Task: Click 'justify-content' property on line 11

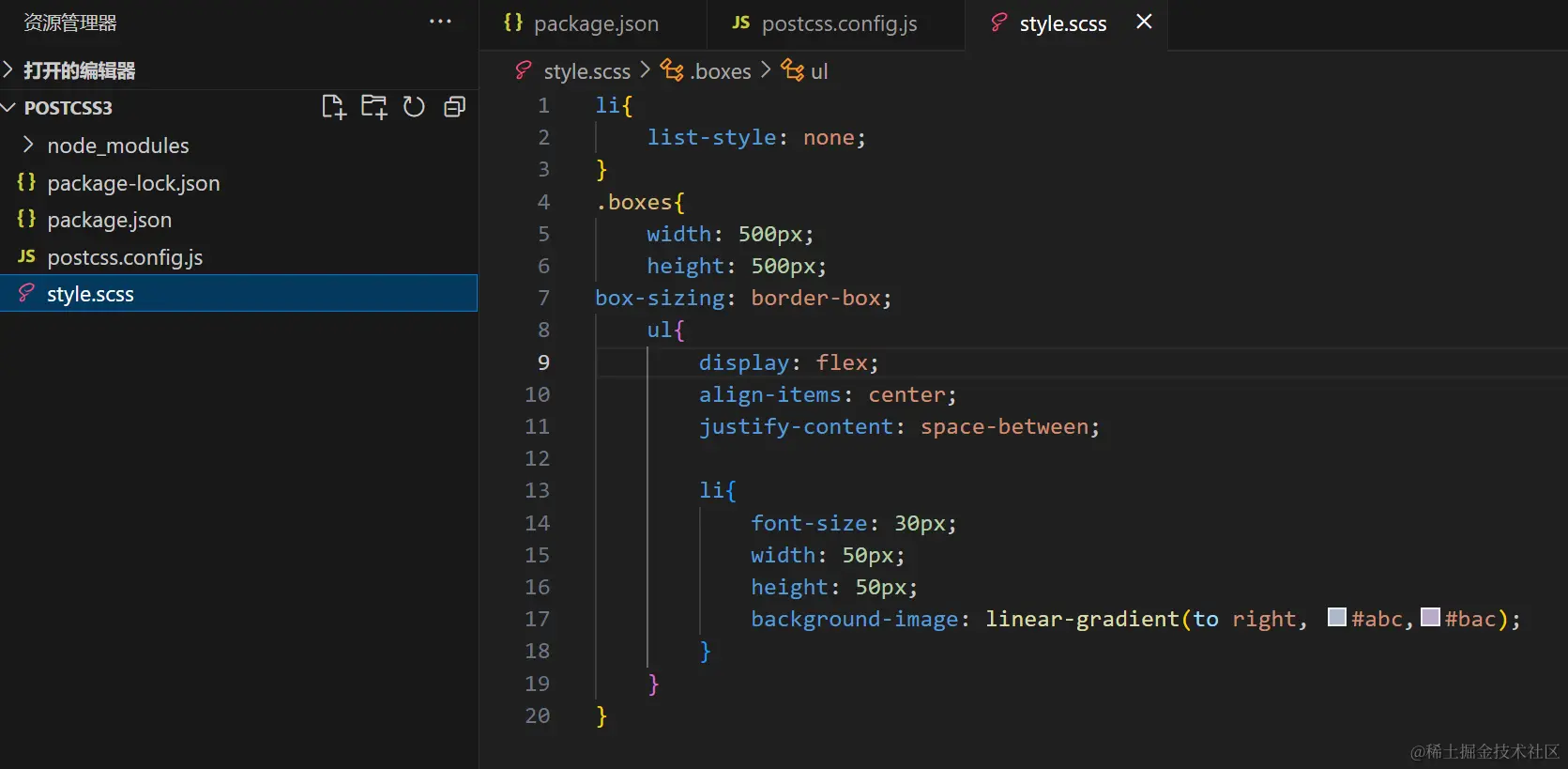Action: [x=797, y=426]
